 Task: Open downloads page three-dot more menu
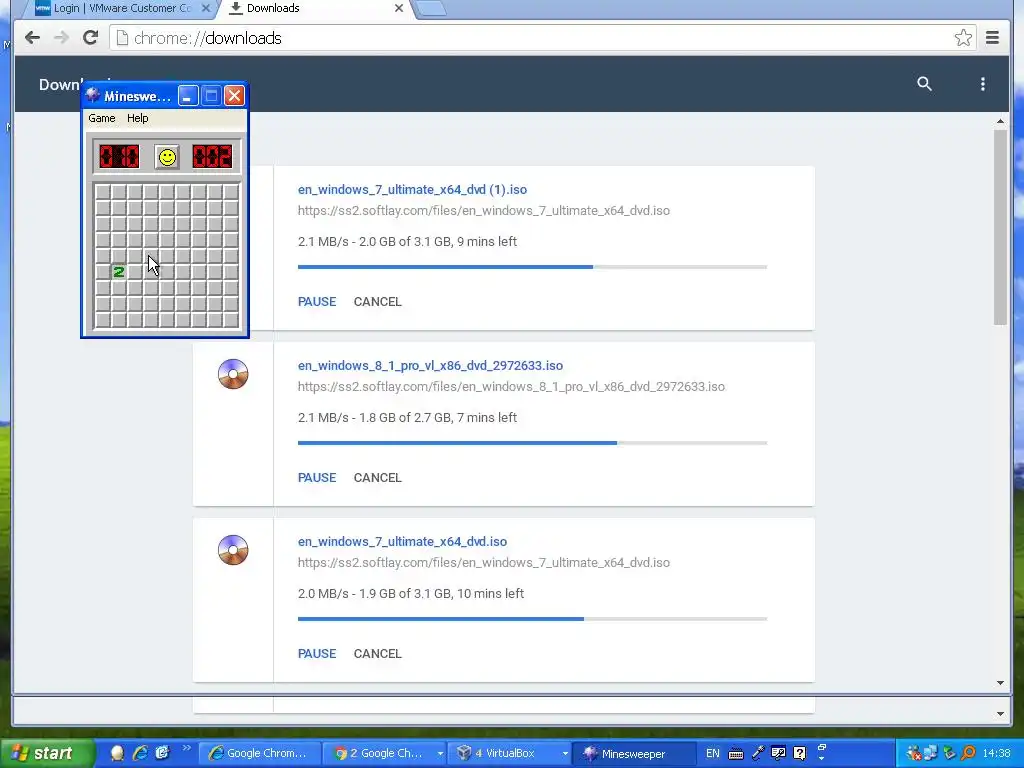click(982, 84)
